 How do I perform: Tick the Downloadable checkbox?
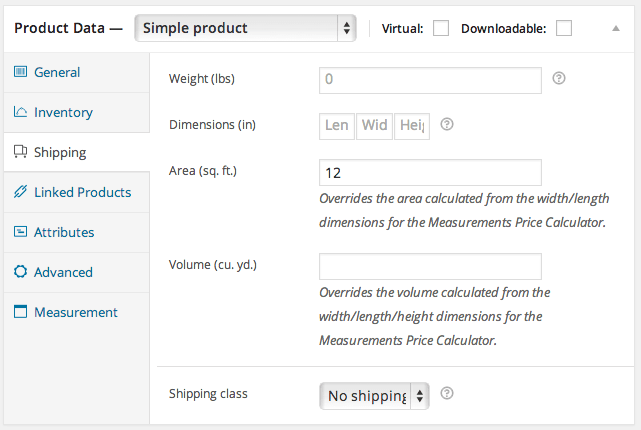tap(564, 28)
